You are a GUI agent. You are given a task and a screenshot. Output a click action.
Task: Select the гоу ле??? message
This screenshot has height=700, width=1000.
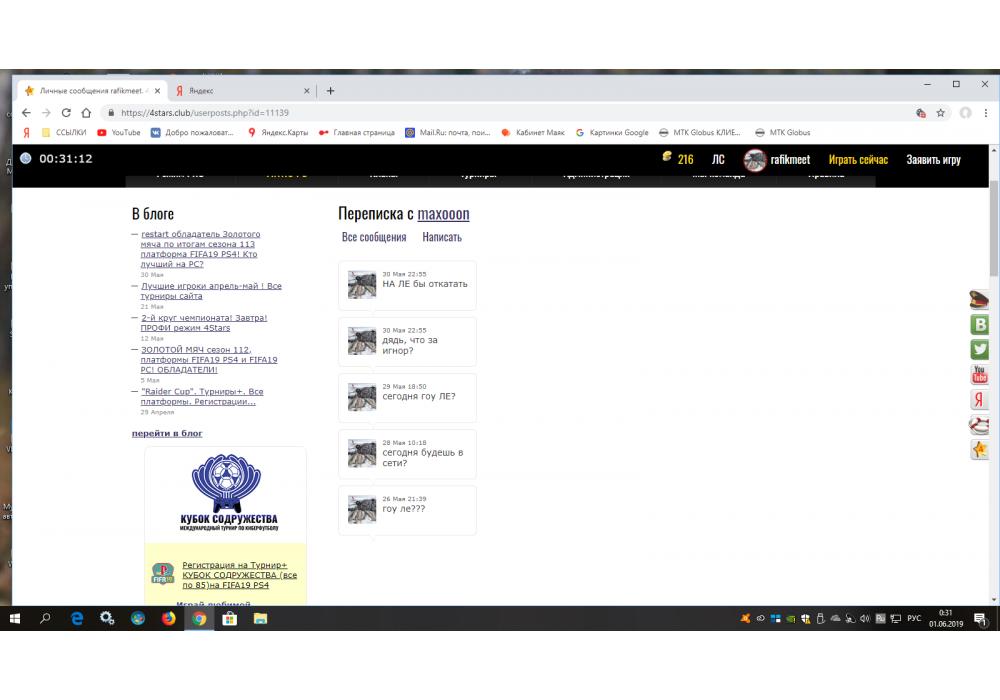click(407, 510)
